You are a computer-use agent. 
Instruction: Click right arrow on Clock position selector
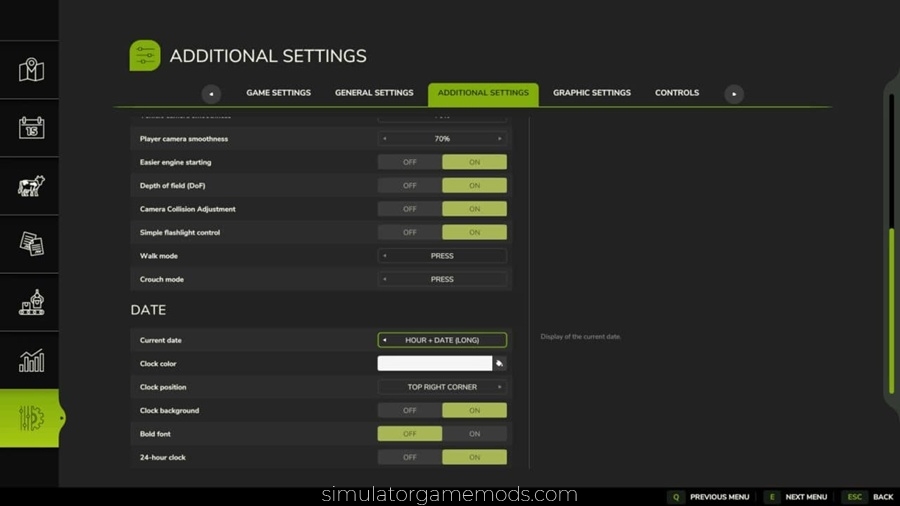(x=499, y=387)
